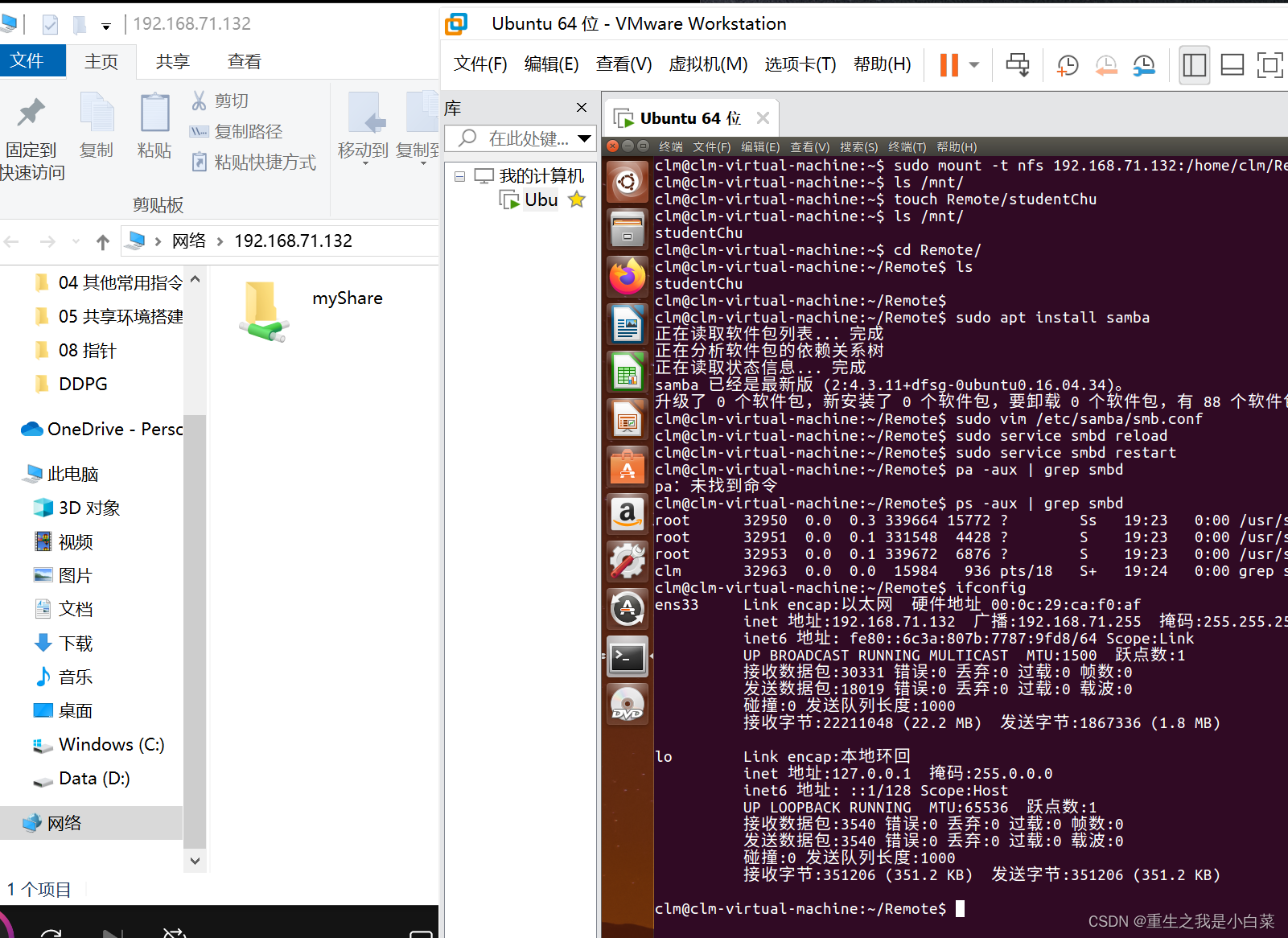Click the Amazon icon in the dock
Screen dimensions: 1288x938
tap(627, 514)
